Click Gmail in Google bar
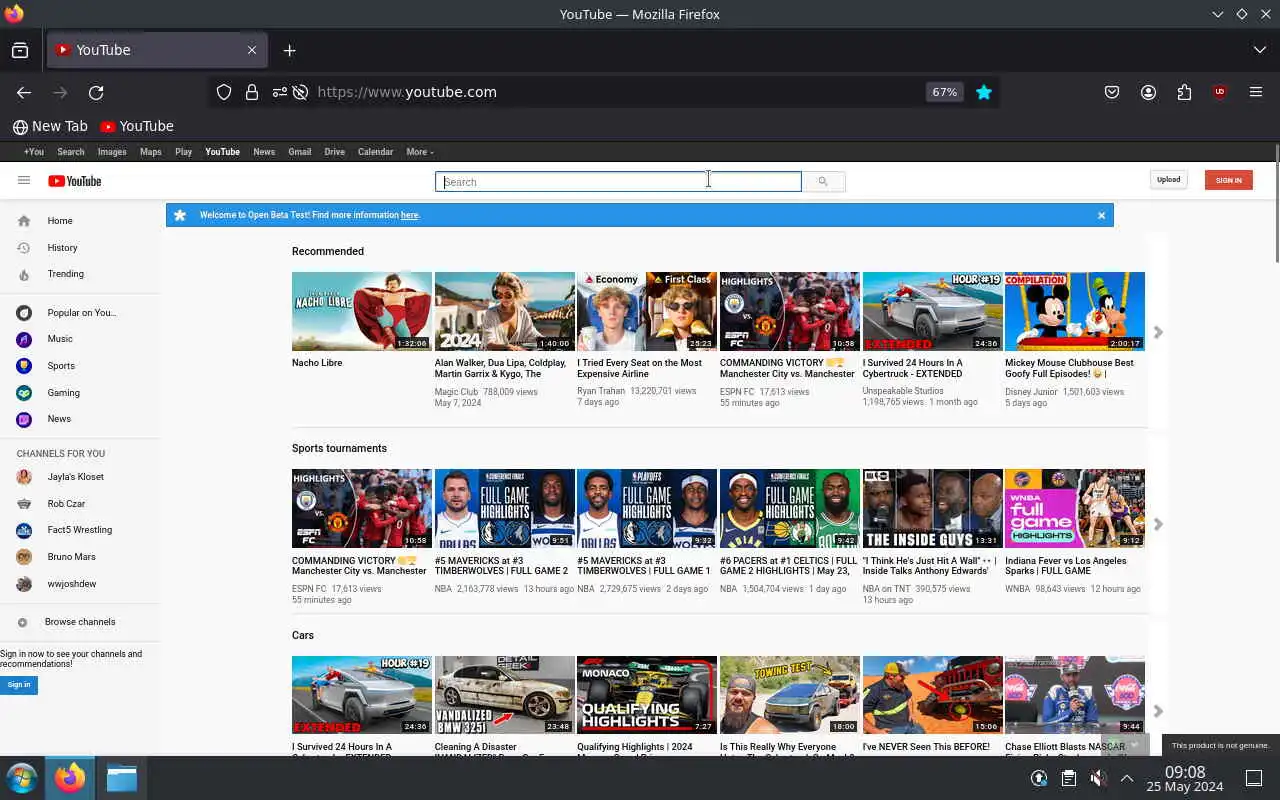This screenshot has height=800, width=1280. coord(300,152)
